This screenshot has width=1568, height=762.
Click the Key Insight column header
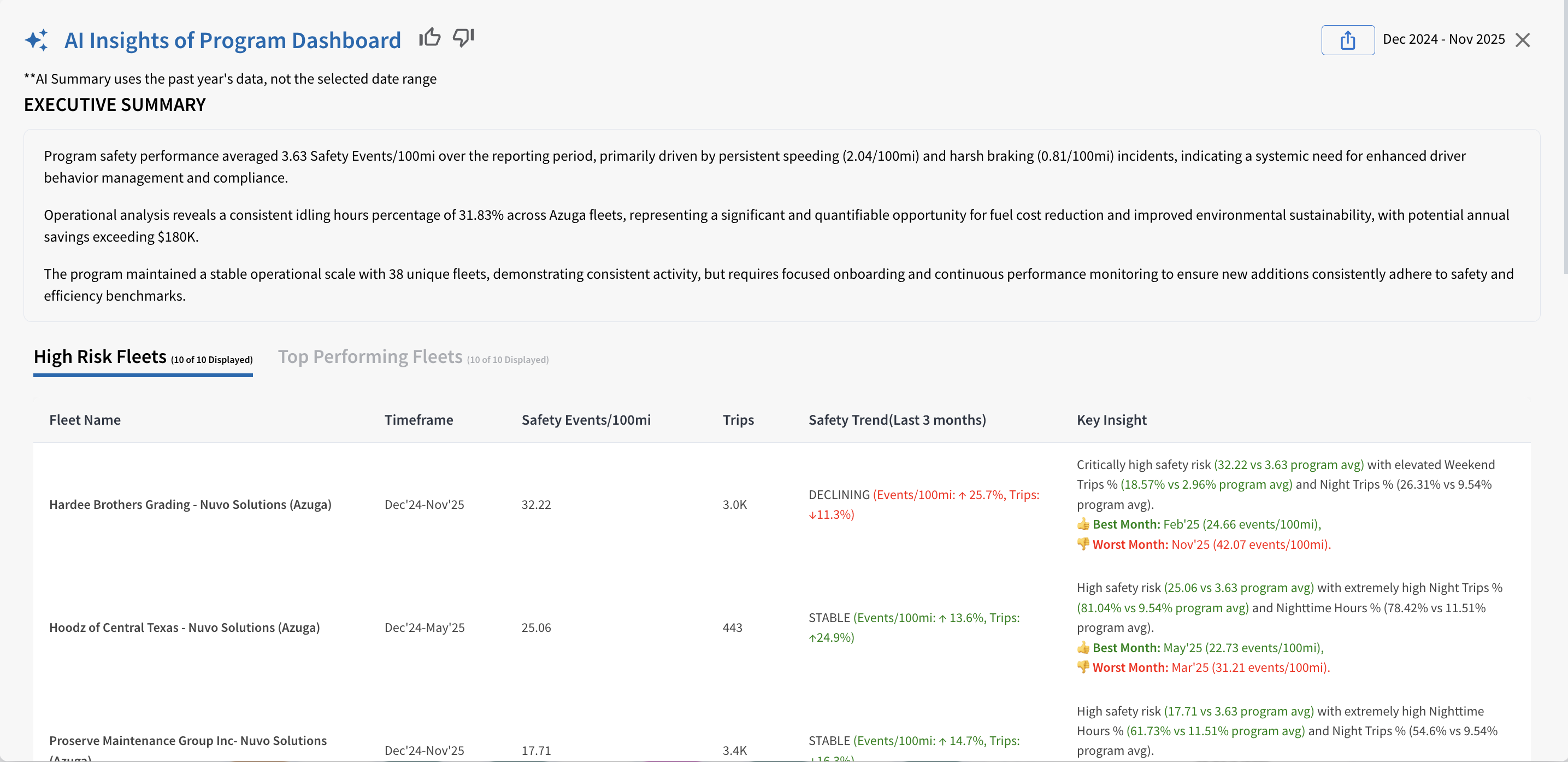[1111, 420]
